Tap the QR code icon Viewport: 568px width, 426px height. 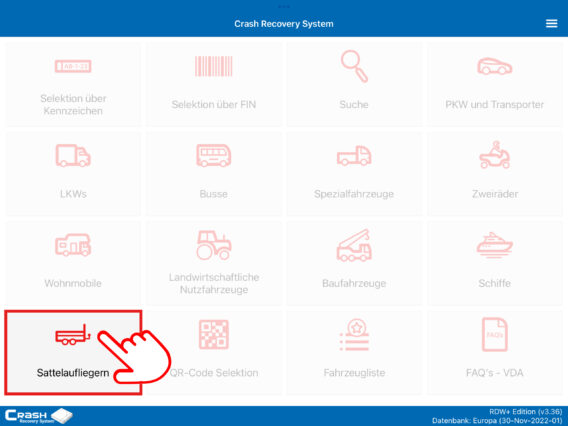click(214, 335)
